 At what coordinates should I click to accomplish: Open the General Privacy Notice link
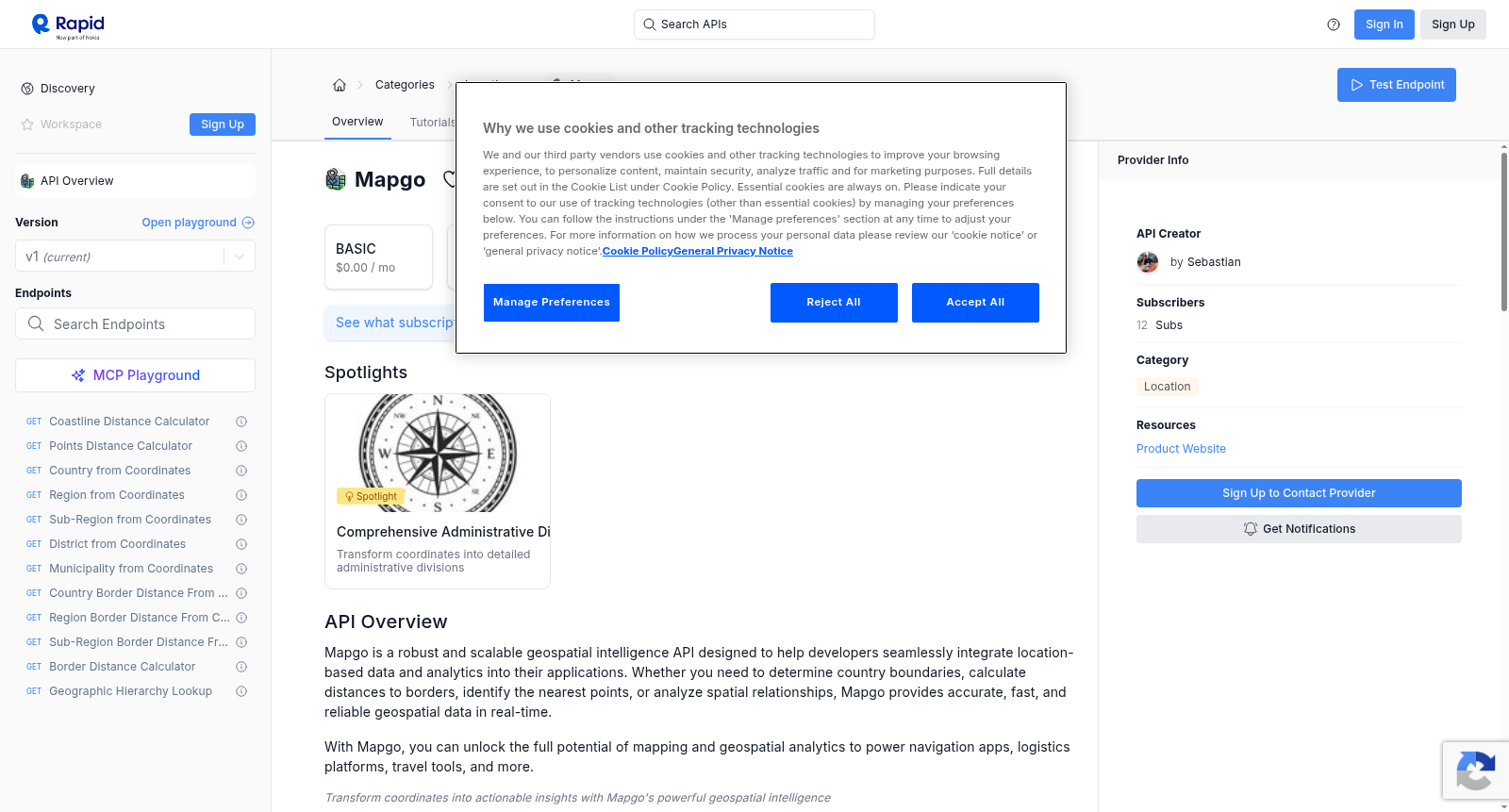click(733, 251)
